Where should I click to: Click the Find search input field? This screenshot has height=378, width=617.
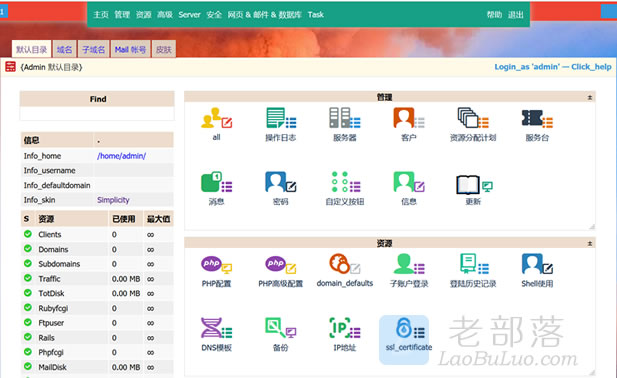97,114
